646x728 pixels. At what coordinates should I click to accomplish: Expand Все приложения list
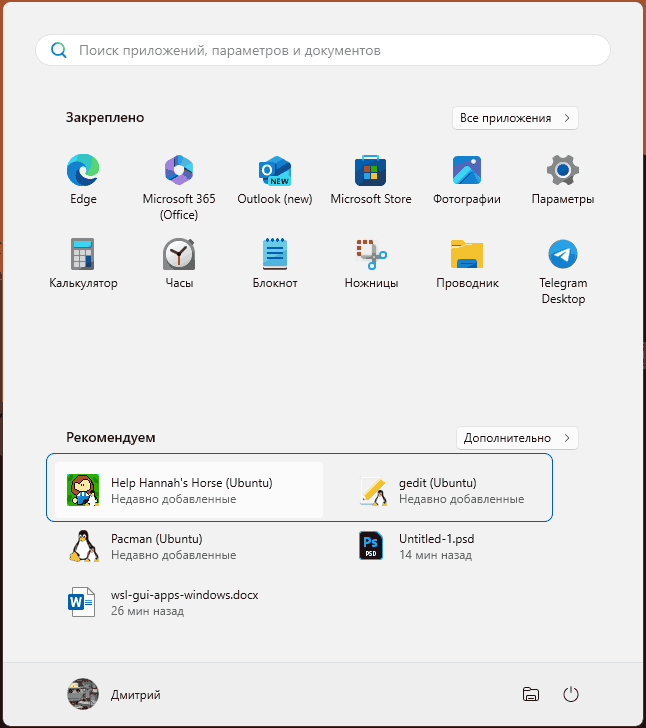pyautogui.click(x=515, y=118)
